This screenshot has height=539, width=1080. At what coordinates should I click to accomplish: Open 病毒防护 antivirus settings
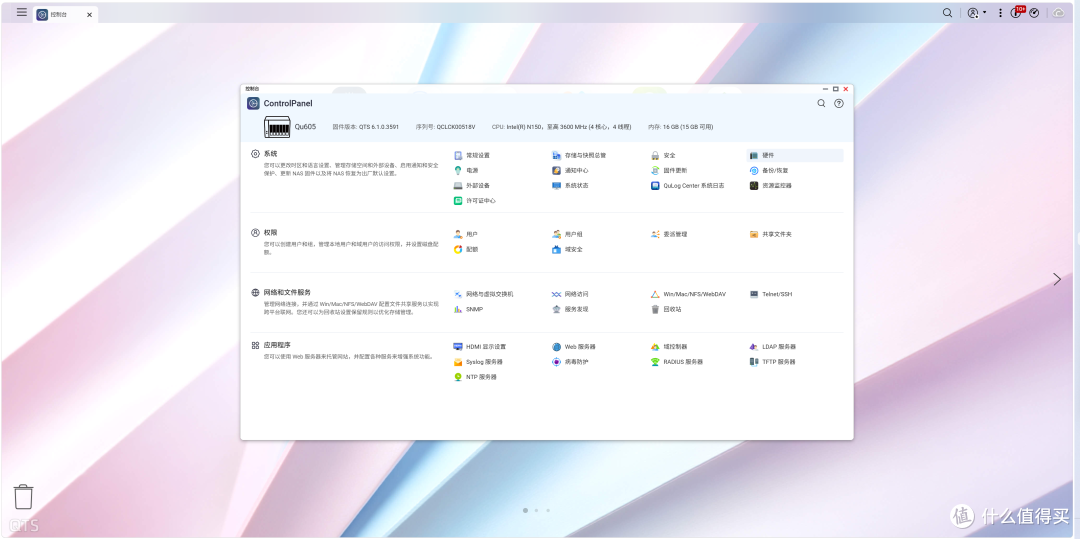[570, 361]
